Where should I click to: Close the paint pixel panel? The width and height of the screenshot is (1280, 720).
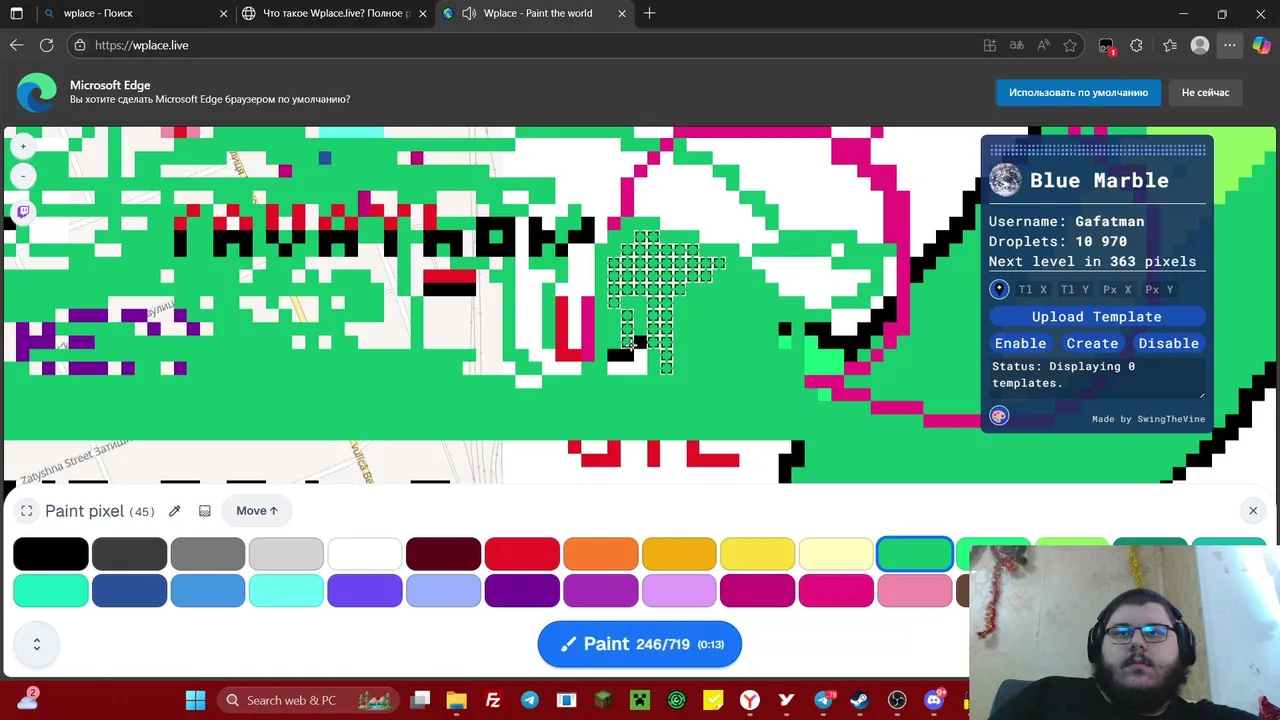1253,511
